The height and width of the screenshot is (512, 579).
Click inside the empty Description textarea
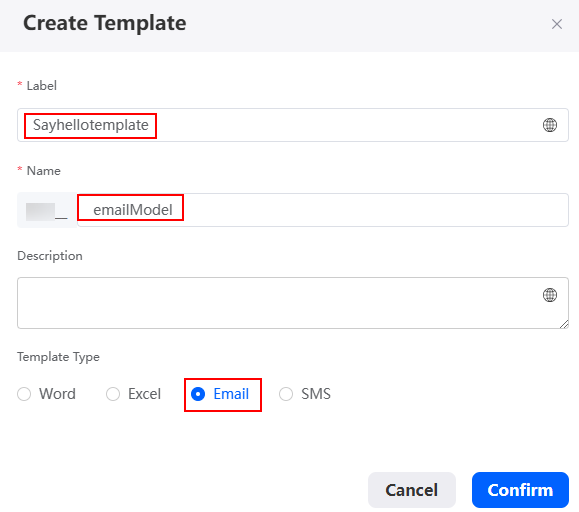tap(292, 303)
